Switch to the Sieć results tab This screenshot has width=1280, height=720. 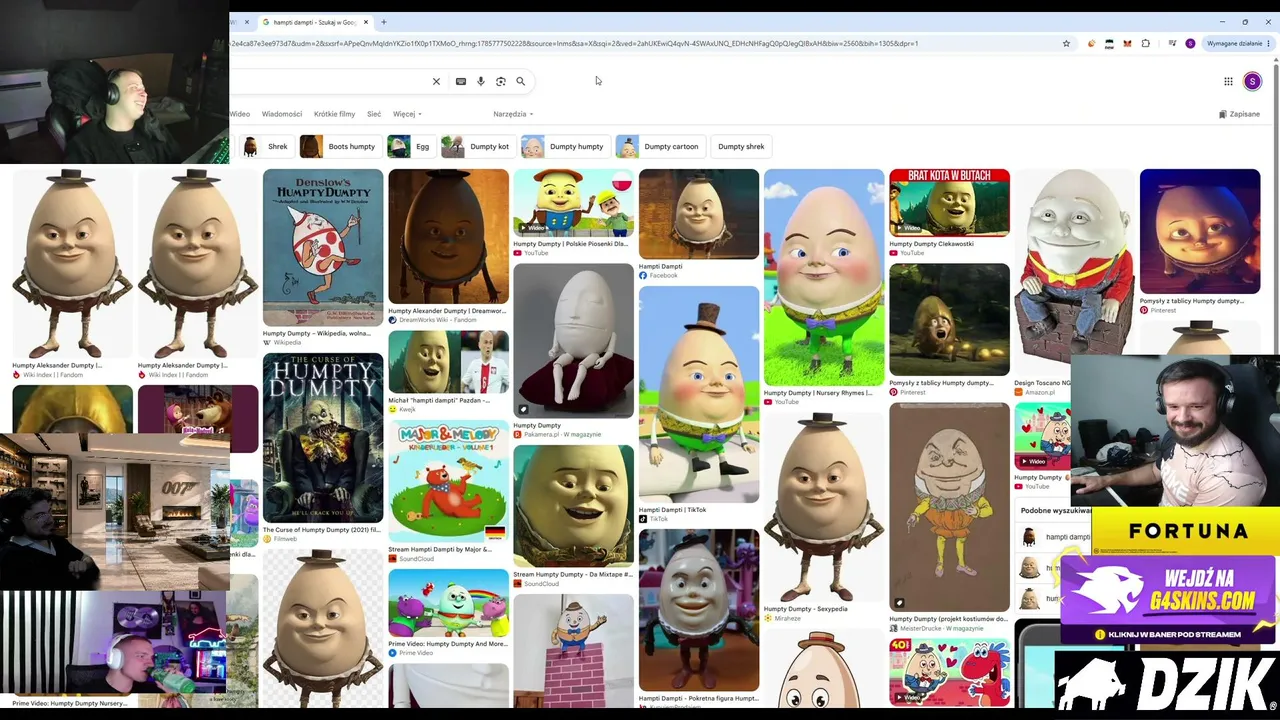[x=374, y=114]
